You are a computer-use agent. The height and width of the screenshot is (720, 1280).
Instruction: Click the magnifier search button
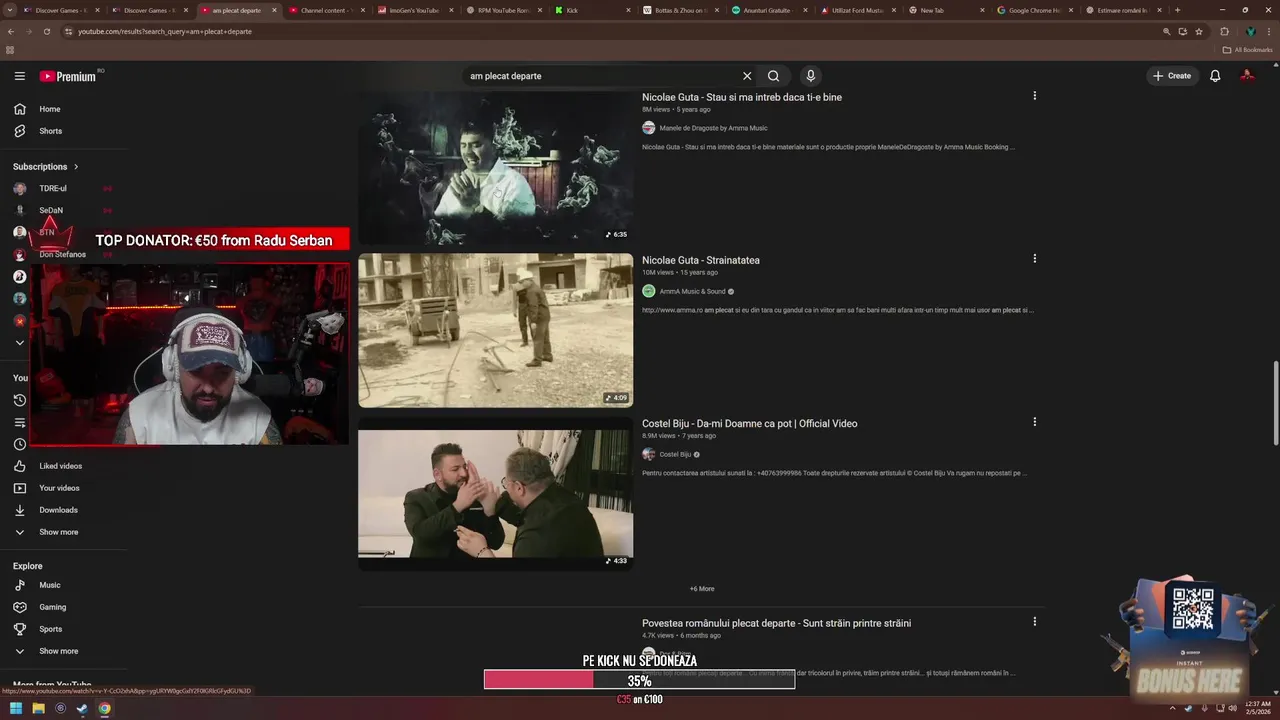pos(773,76)
